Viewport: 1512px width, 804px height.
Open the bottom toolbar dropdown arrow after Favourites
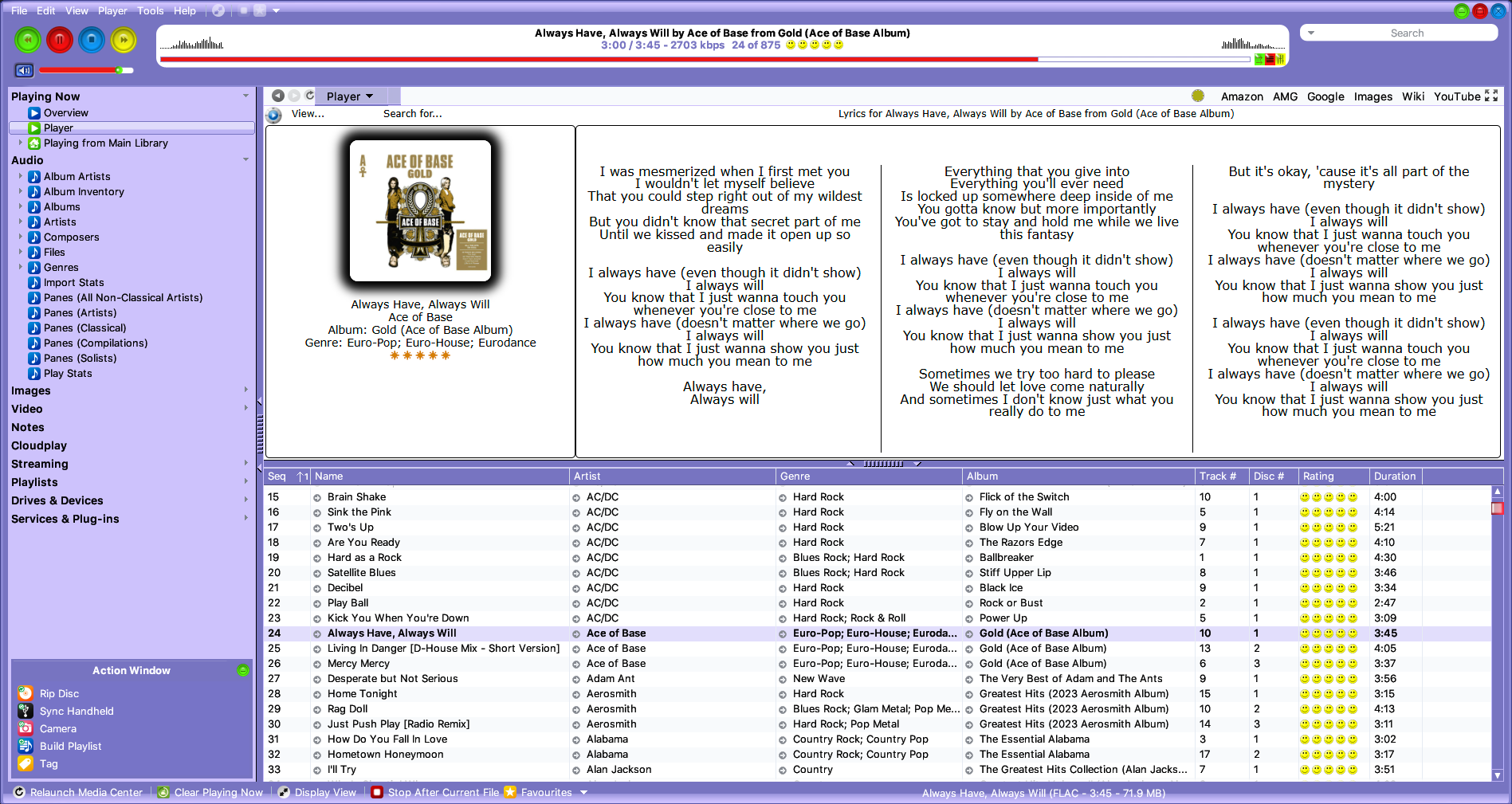[x=583, y=792]
